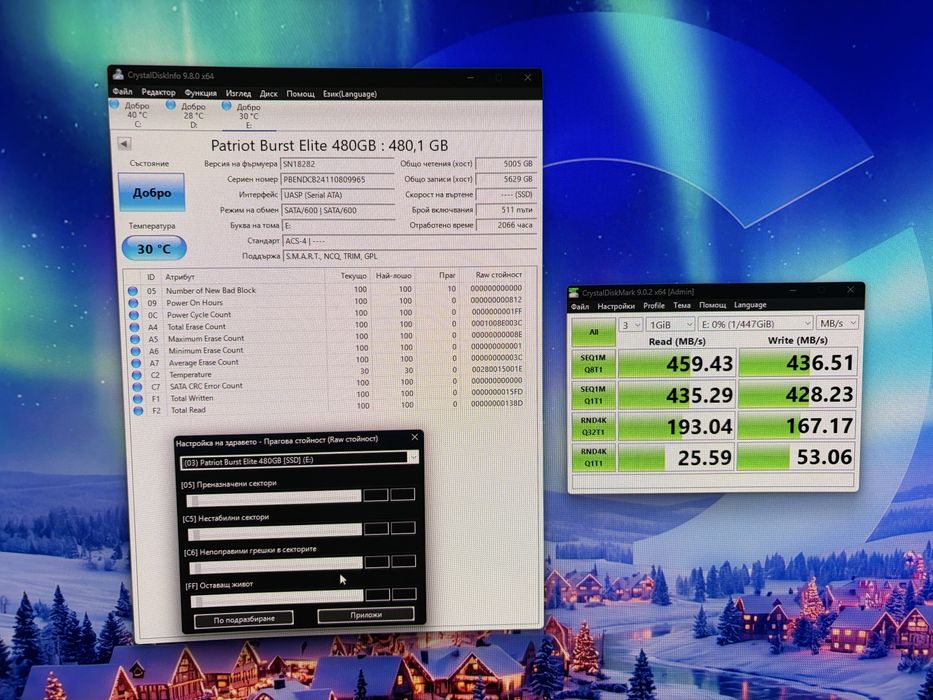This screenshot has height=700, width=933.
Task: Click the blue Добро health status button
Action: point(152,192)
